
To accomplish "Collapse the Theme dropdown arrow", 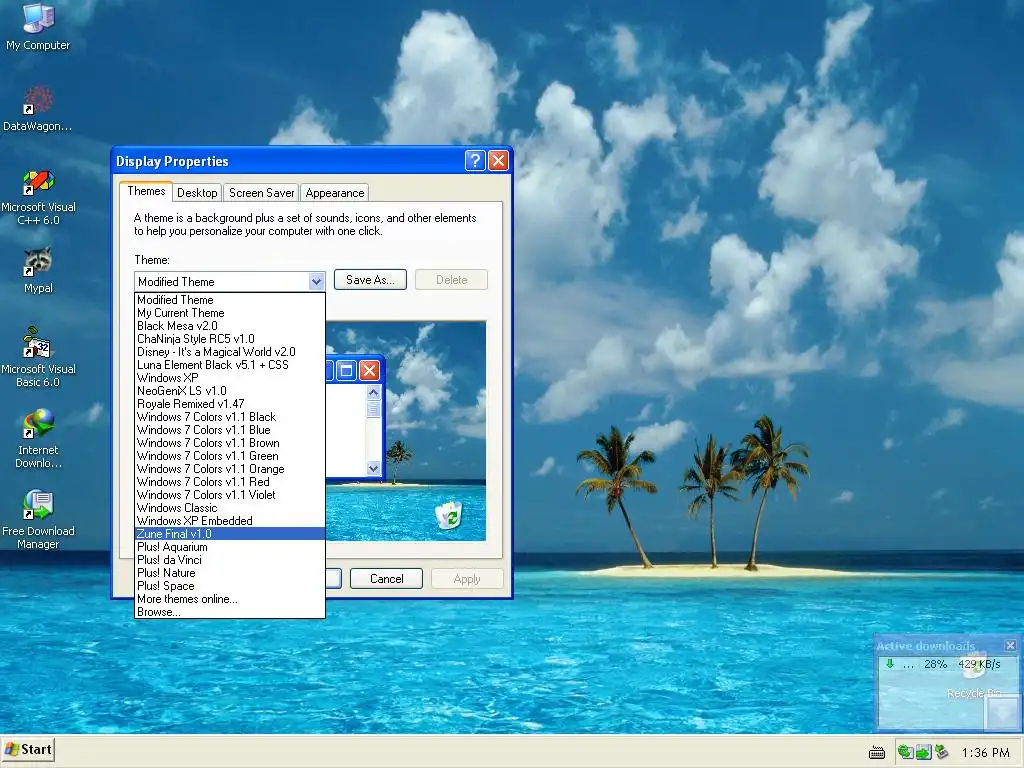I will (x=316, y=281).
